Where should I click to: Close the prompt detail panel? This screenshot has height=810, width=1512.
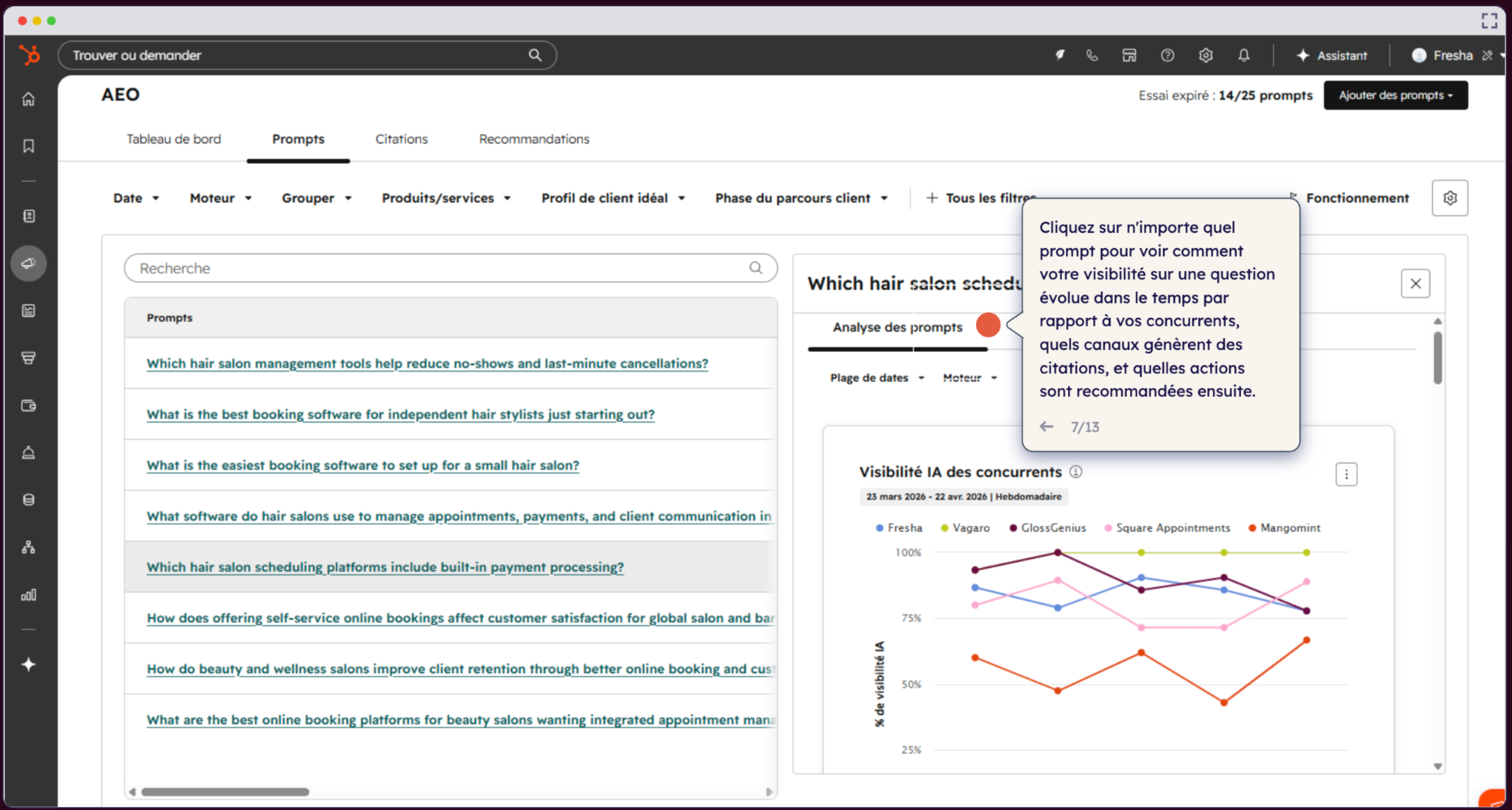1416,284
